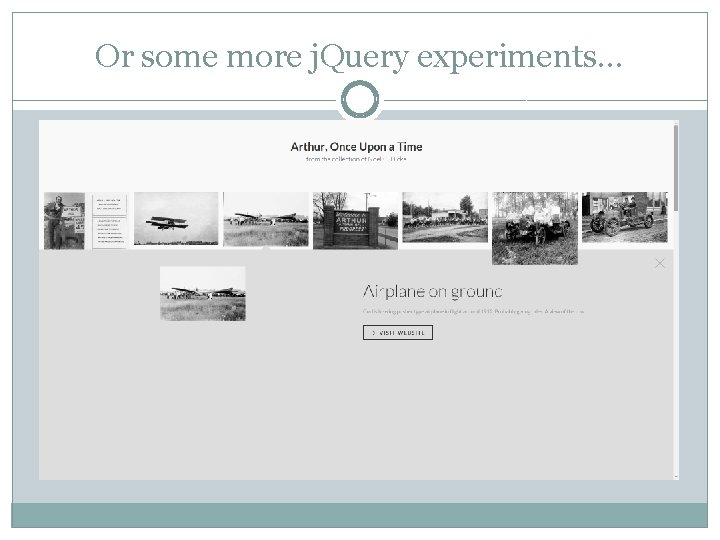Viewport: 720px width, 540px height.
Task: Click the airplane description paragraph
Action: pyautogui.click(x=473, y=311)
